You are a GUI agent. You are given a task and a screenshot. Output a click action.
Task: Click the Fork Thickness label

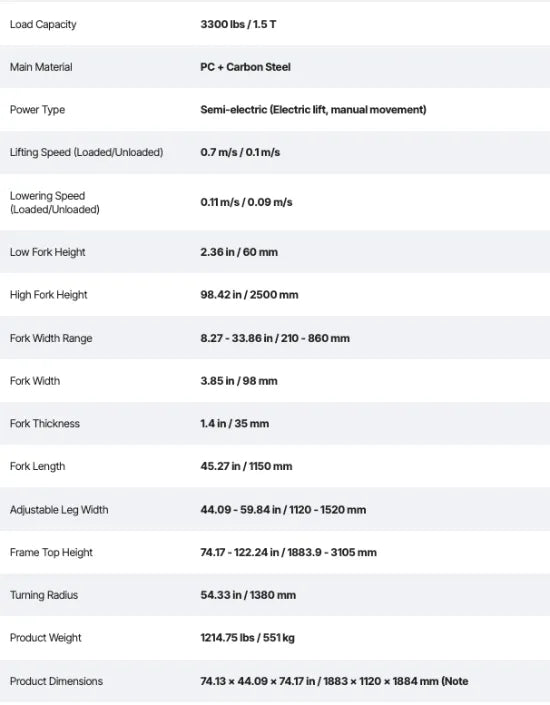point(45,424)
